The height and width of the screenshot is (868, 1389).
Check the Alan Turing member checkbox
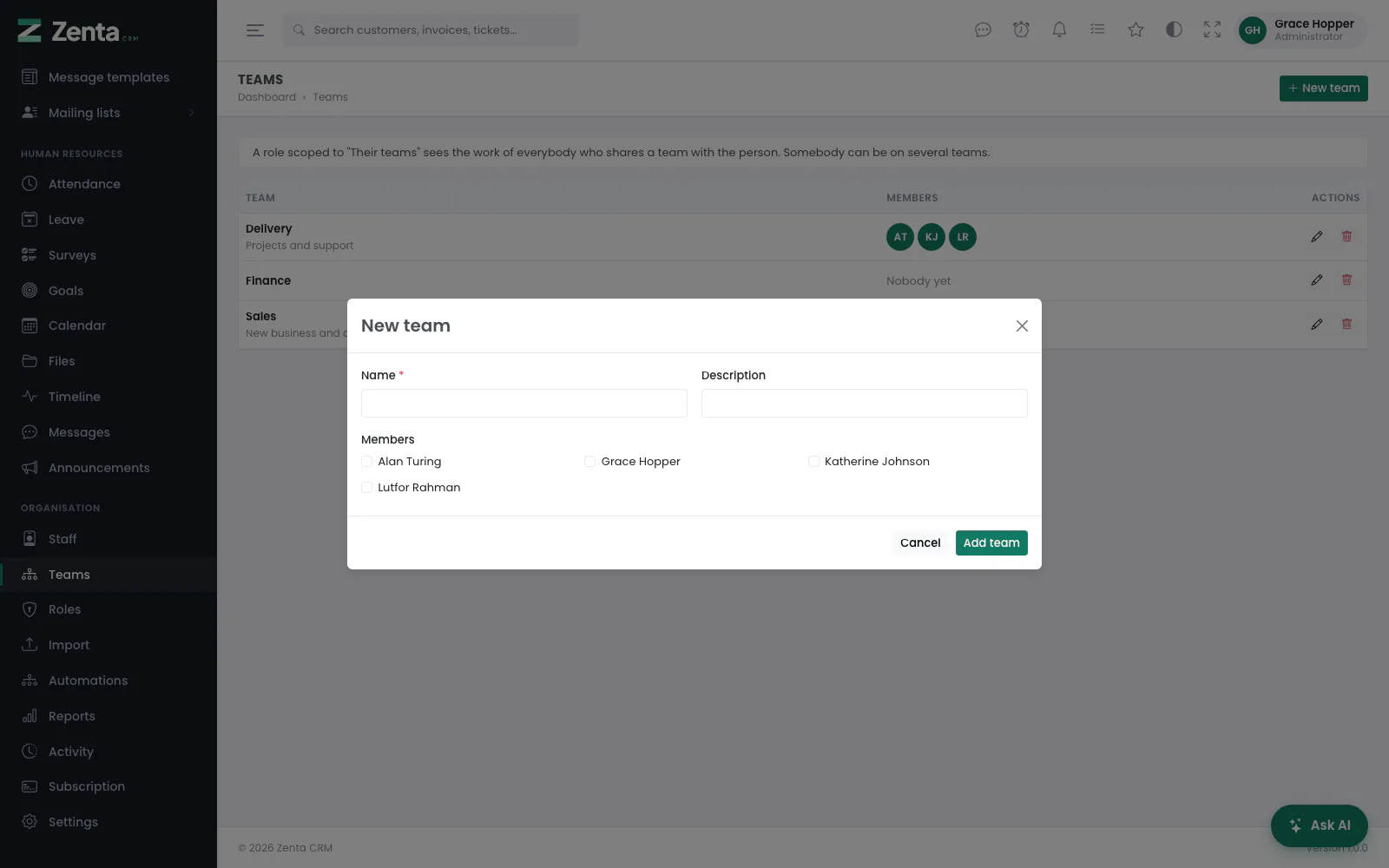(x=366, y=462)
